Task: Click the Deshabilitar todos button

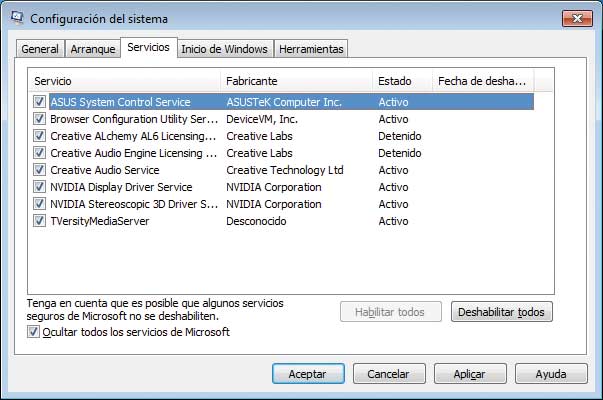Action: click(x=501, y=312)
